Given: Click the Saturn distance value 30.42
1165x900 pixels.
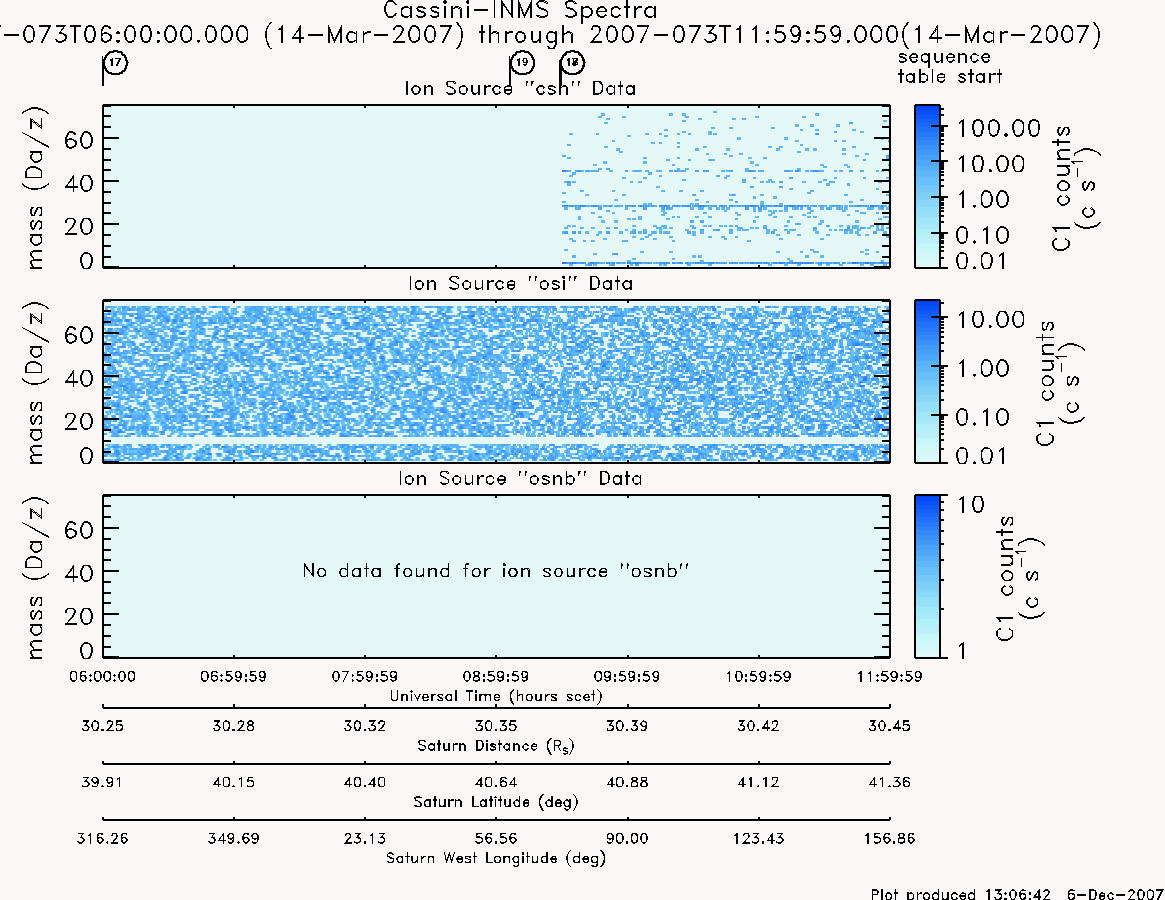Looking at the screenshot, I should click(x=758, y=726).
